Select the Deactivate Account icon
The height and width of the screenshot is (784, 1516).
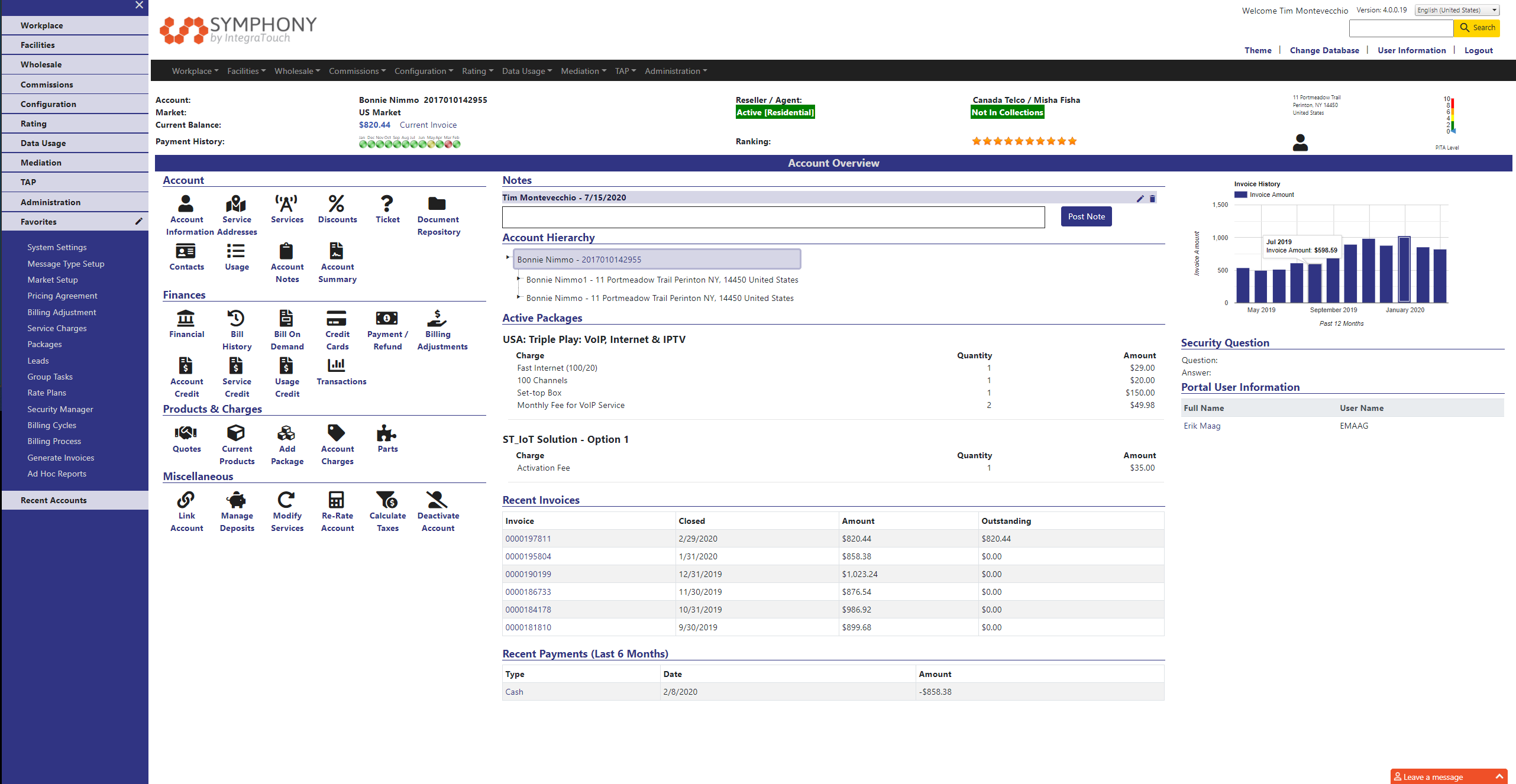click(x=438, y=508)
